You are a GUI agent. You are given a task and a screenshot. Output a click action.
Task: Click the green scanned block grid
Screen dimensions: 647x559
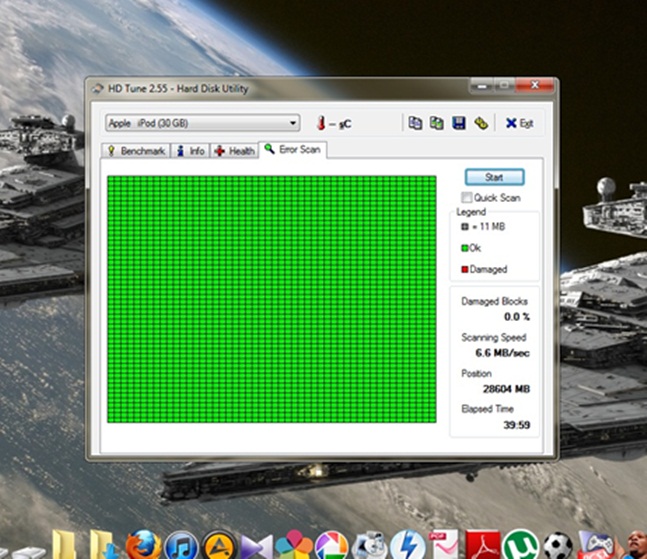(x=271, y=299)
